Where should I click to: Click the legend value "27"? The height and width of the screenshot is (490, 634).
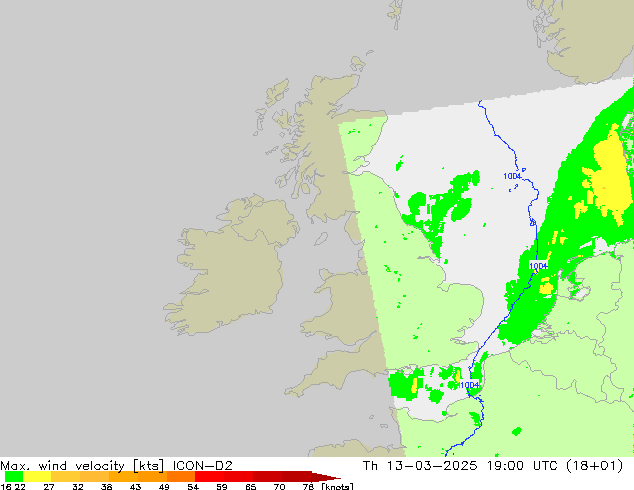point(49,486)
